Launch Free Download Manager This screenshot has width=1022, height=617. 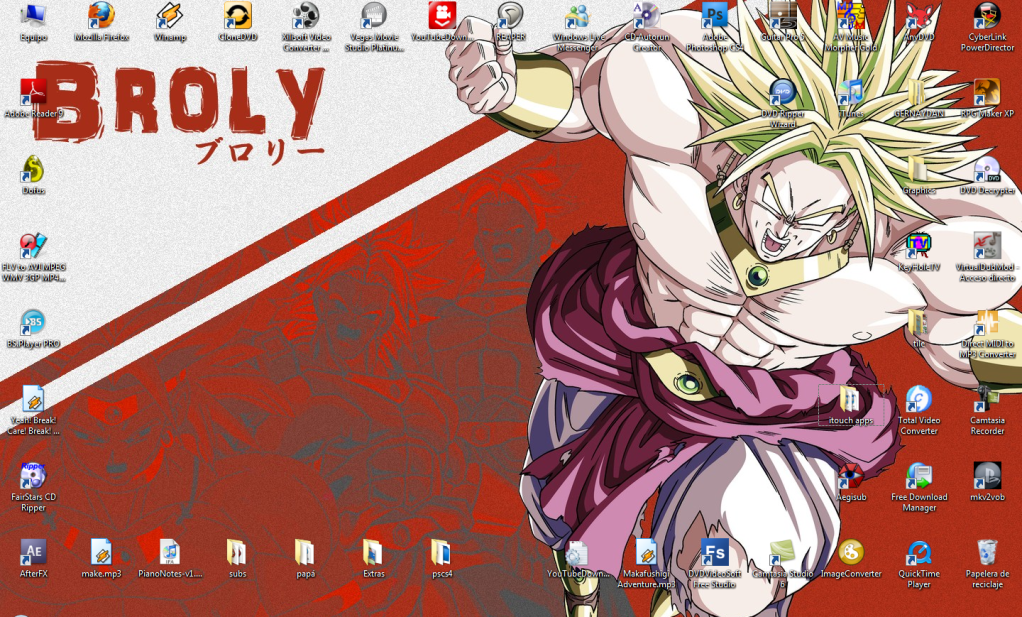[918, 476]
